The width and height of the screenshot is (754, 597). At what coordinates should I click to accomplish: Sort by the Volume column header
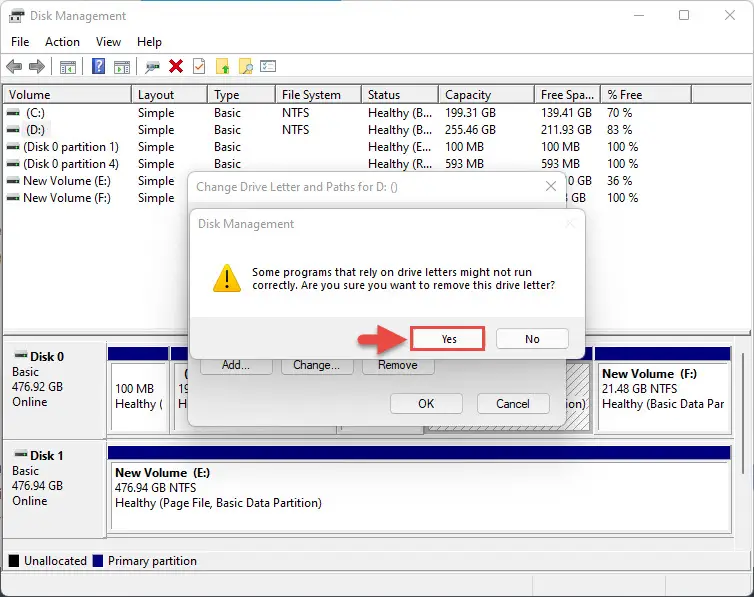[x=67, y=95]
